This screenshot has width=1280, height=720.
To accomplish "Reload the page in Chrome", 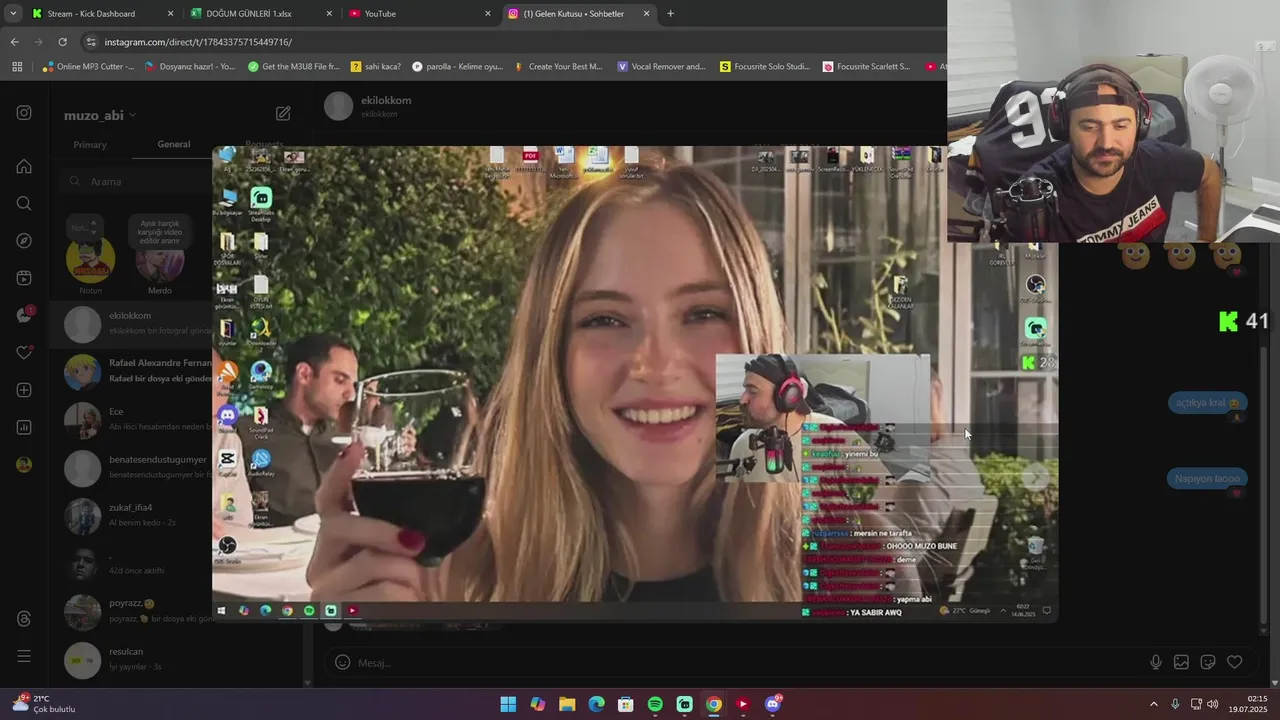I will 62,42.
